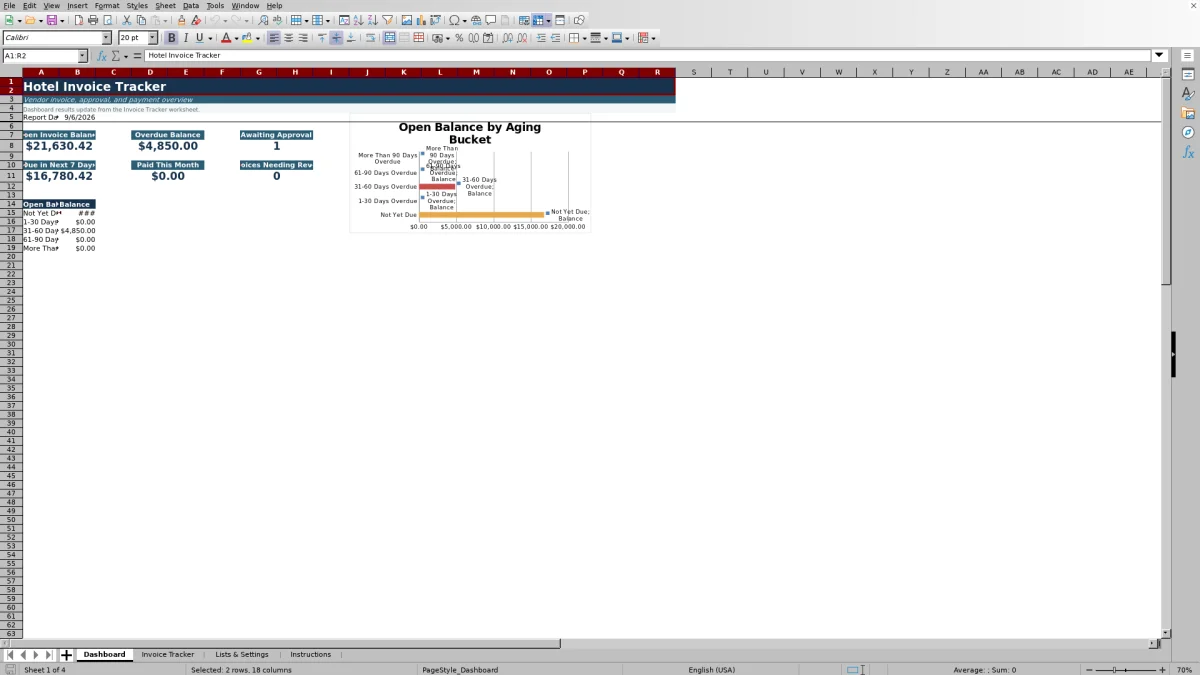
Task: Toggle Wrap Text for cells
Action: coord(370,38)
